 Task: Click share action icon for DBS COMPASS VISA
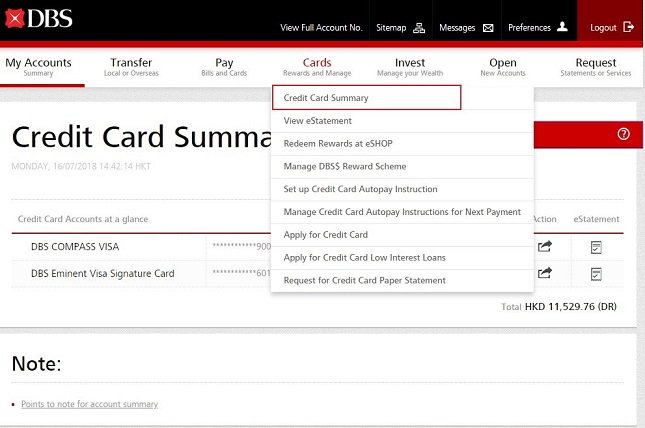pos(545,246)
